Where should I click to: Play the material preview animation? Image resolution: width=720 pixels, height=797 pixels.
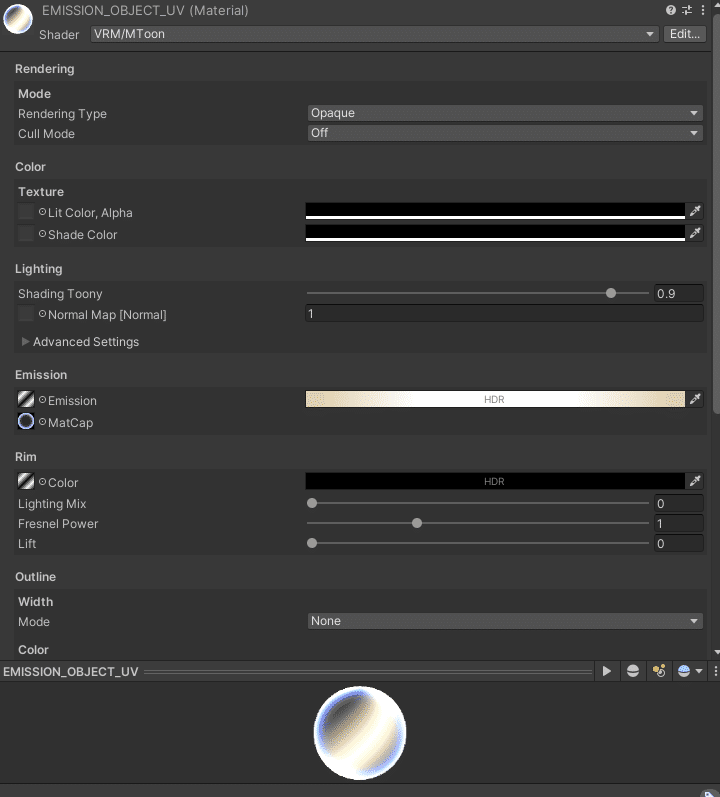(606, 671)
